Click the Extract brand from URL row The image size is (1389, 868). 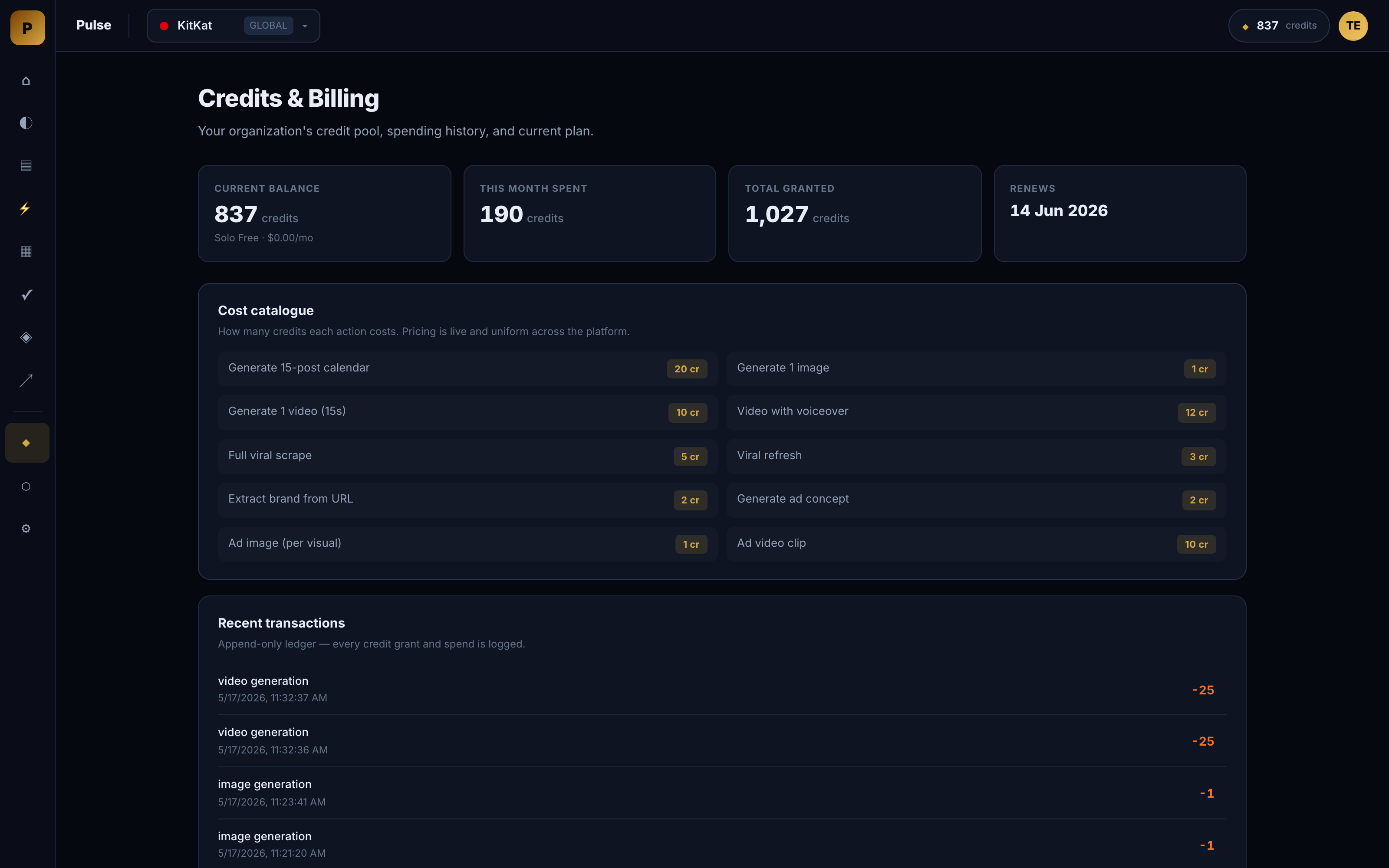point(467,500)
